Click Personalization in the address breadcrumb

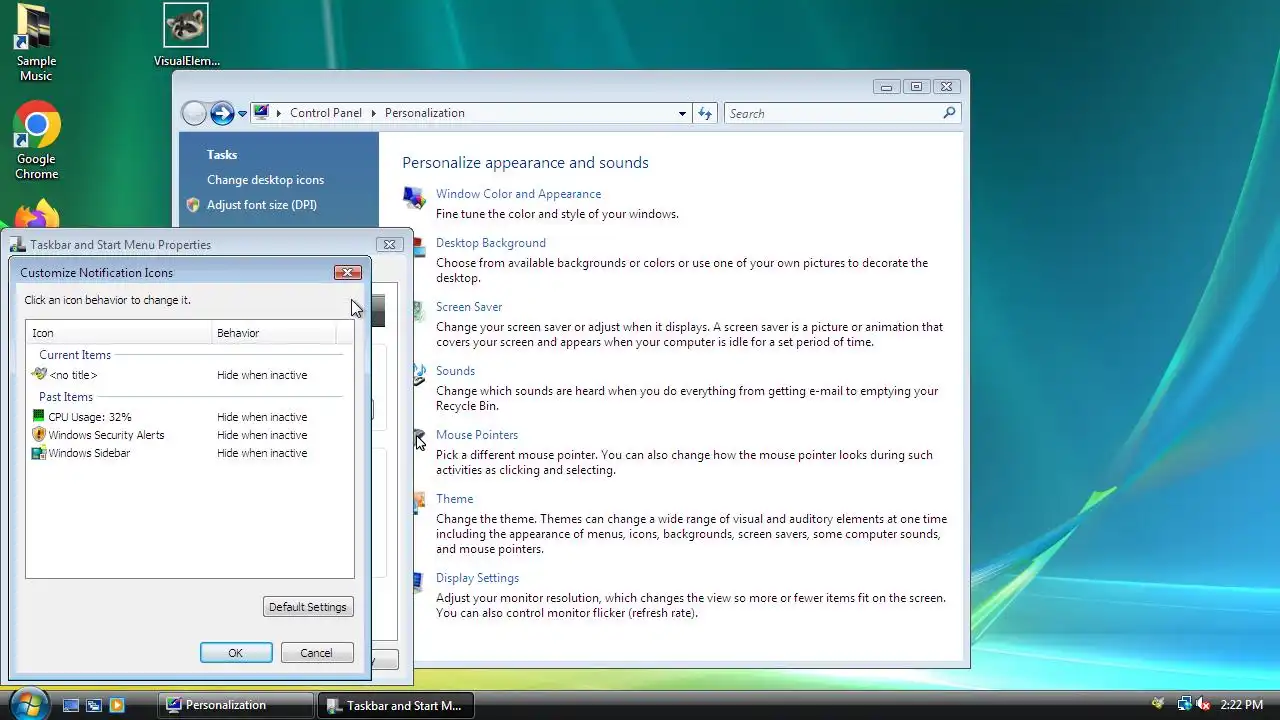(424, 113)
